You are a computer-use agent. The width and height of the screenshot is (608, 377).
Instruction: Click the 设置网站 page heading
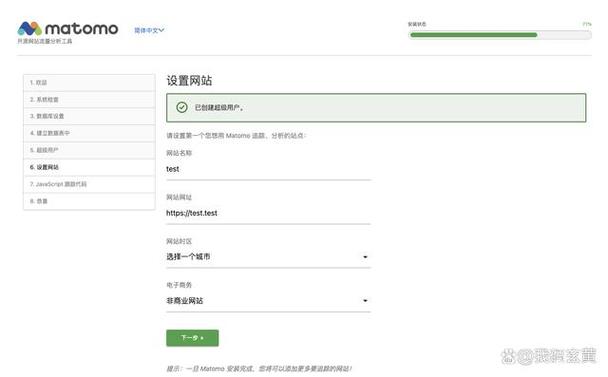pos(189,81)
